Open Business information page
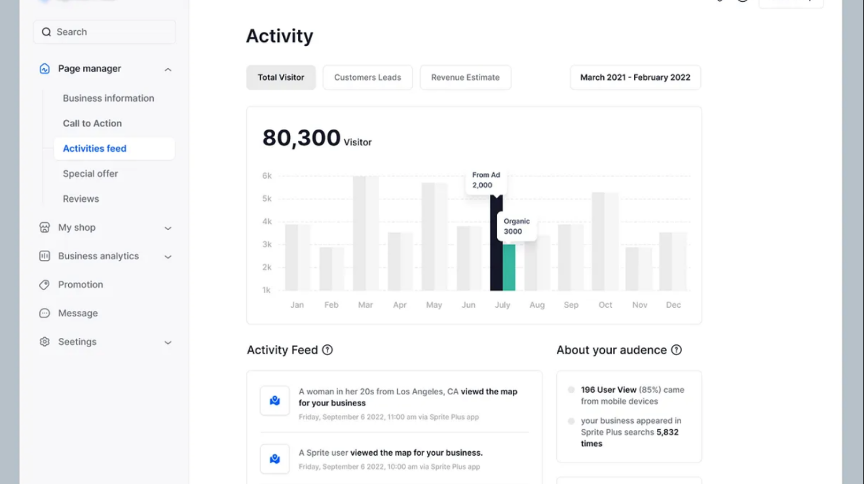This screenshot has height=484, width=864. 108,98
